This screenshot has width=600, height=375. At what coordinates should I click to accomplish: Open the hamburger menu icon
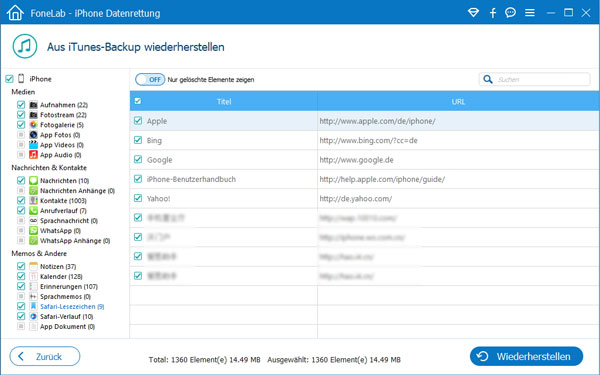[x=530, y=13]
